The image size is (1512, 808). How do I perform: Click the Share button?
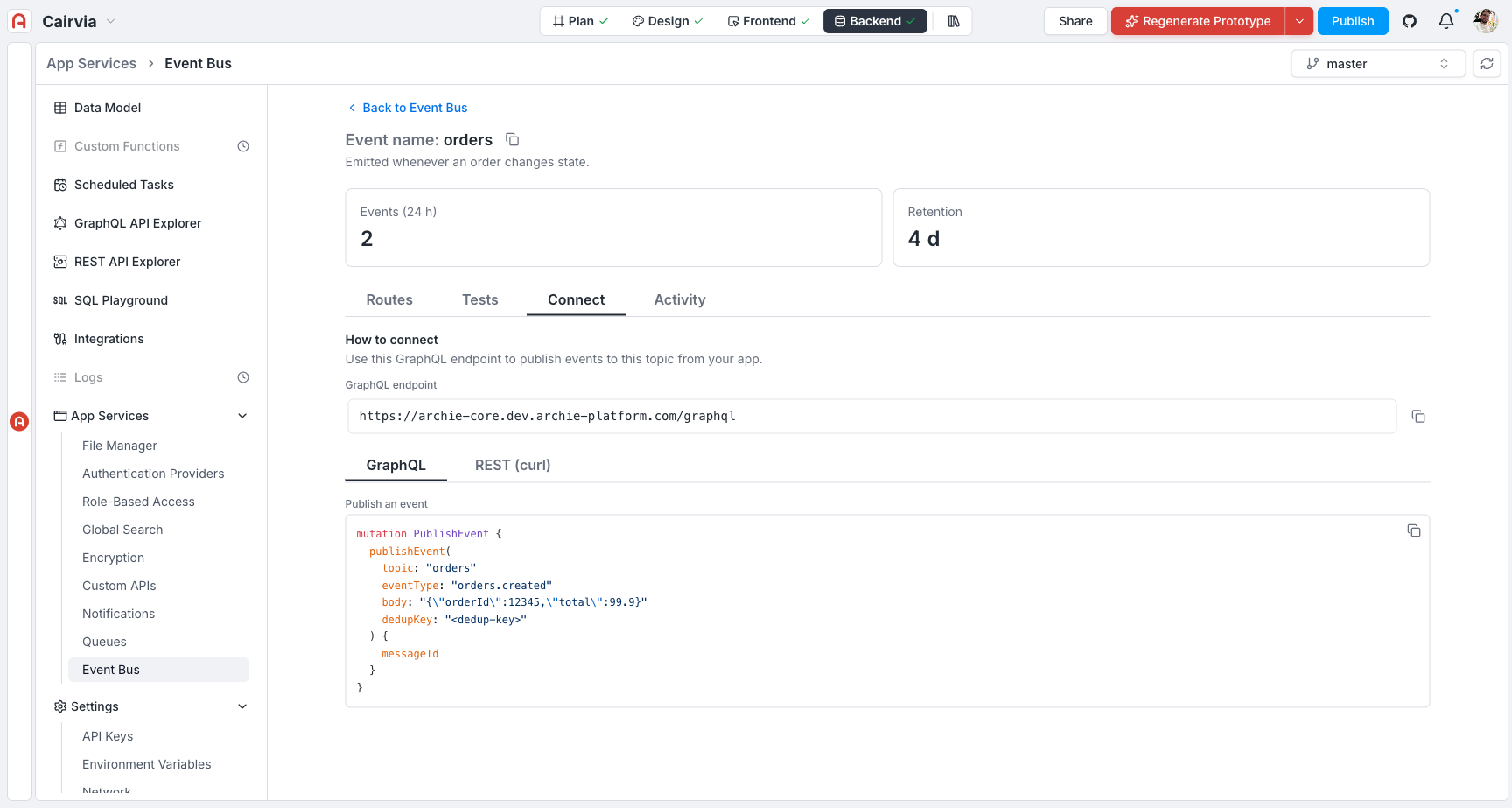tap(1075, 21)
